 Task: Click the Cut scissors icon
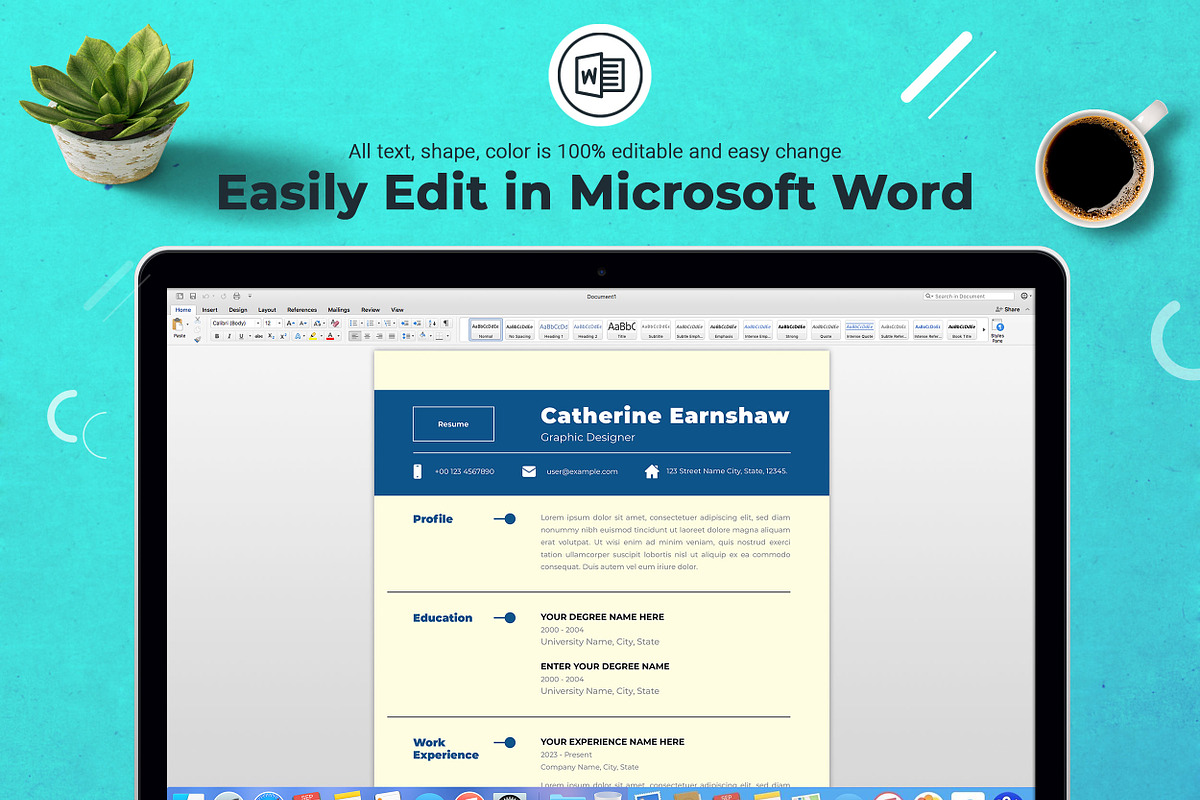[197, 320]
